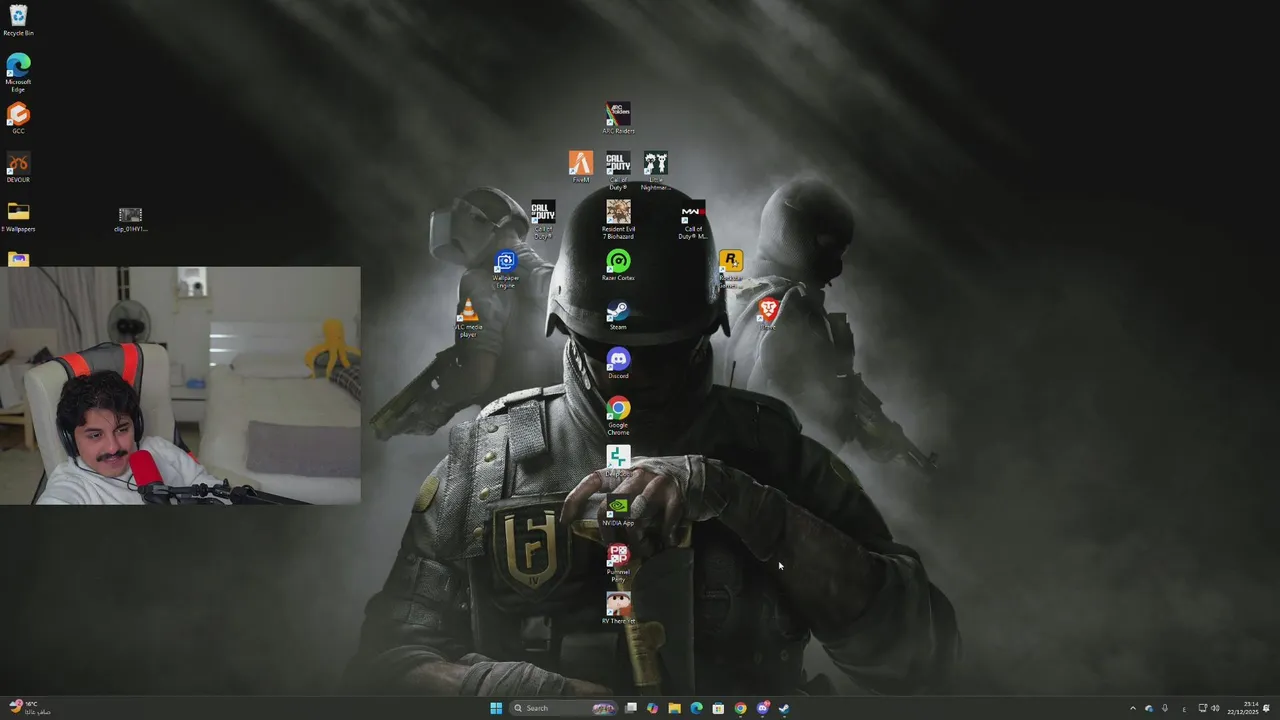Open the notifications bell in the taskbar
This screenshot has height=720, width=1280.
pos(1267,708)
